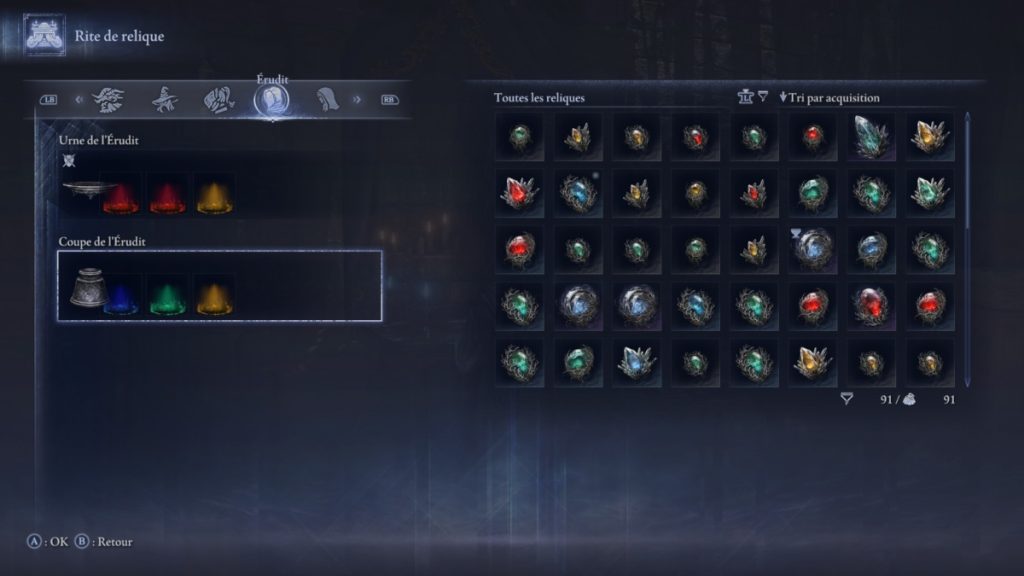1024x576 pixels.
Task: Click the Rite de relique header icon
Action: coord(44,35)
